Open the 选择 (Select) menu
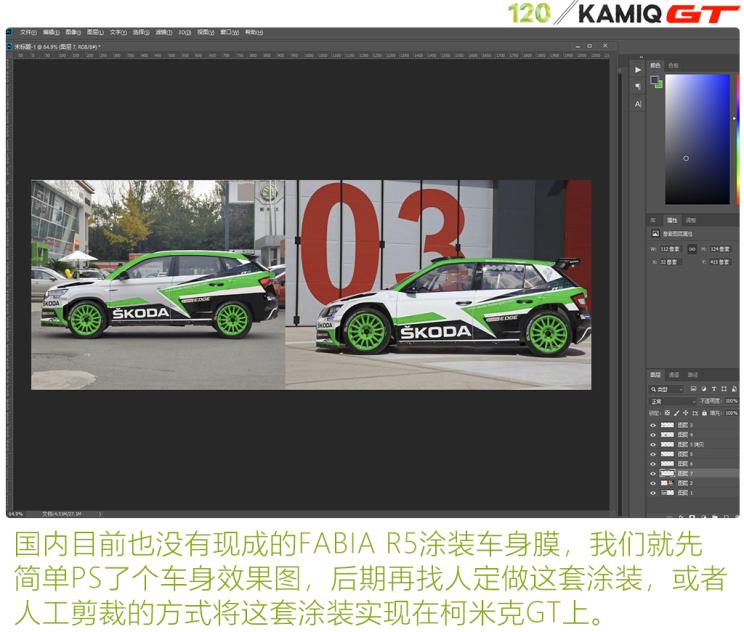The image size is (744, 632). 141,32
